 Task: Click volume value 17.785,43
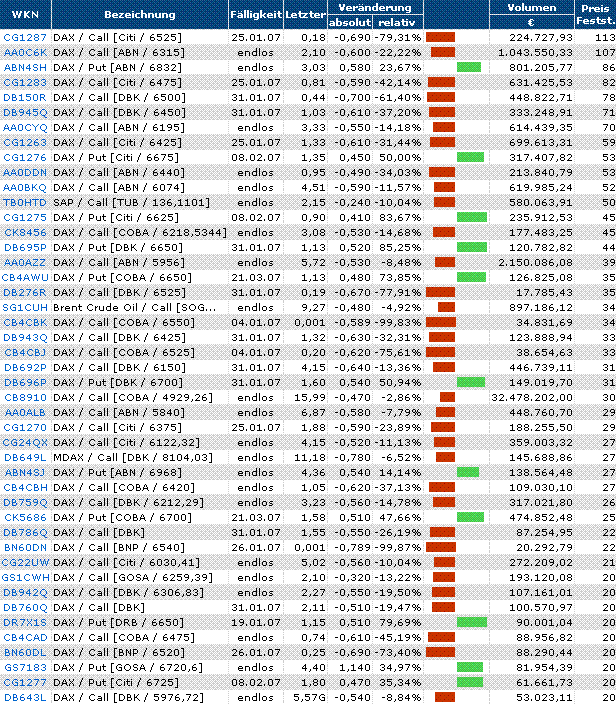coord(545,292)
